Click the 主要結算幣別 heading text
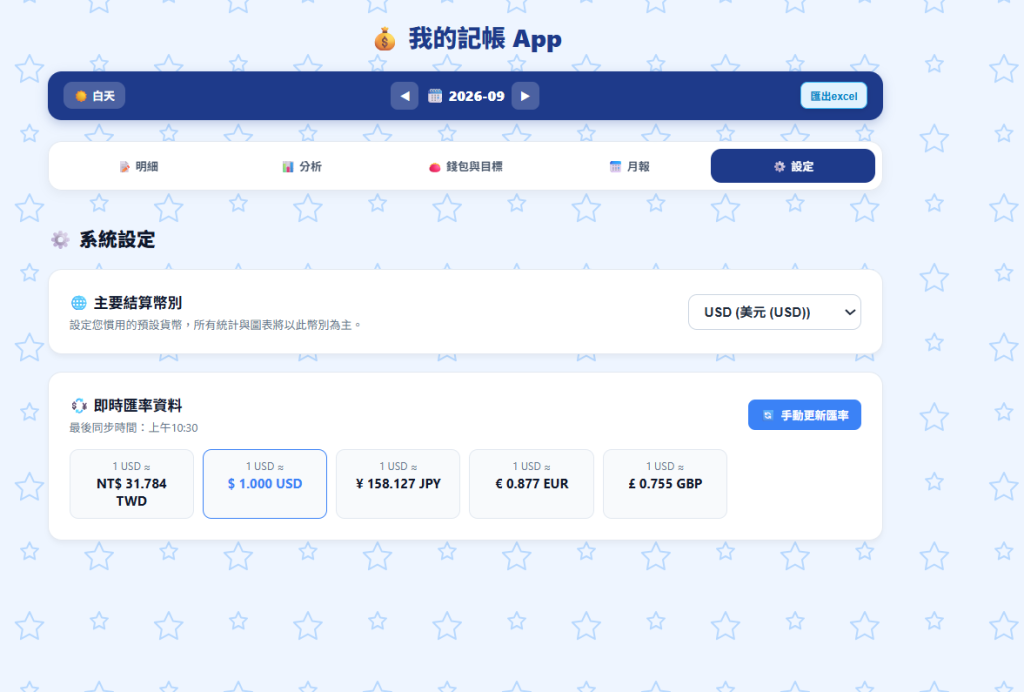The width and height of the screenshot is (1024, 692). (x=138, y=303)
